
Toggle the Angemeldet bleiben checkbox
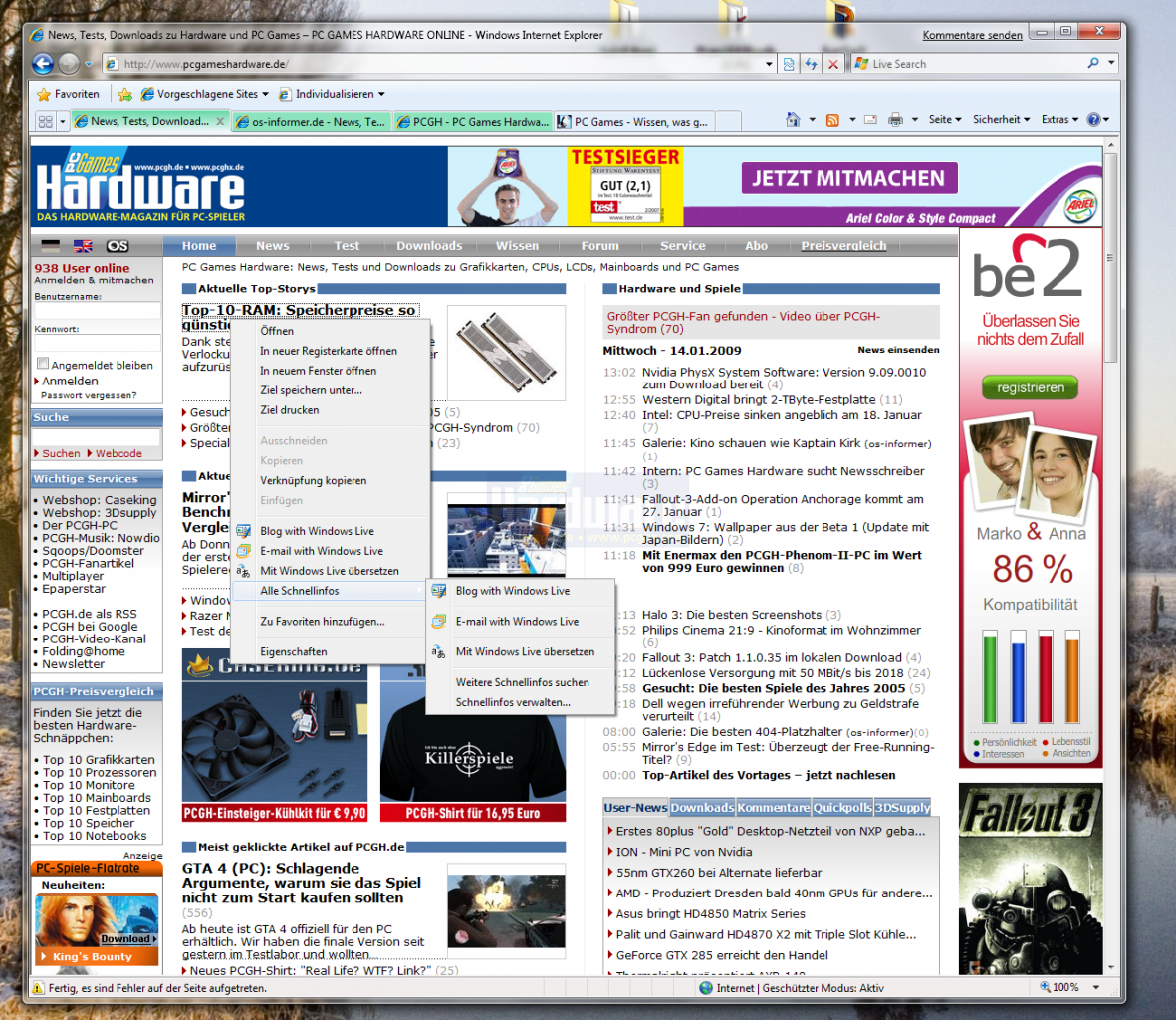coord(43,364)
